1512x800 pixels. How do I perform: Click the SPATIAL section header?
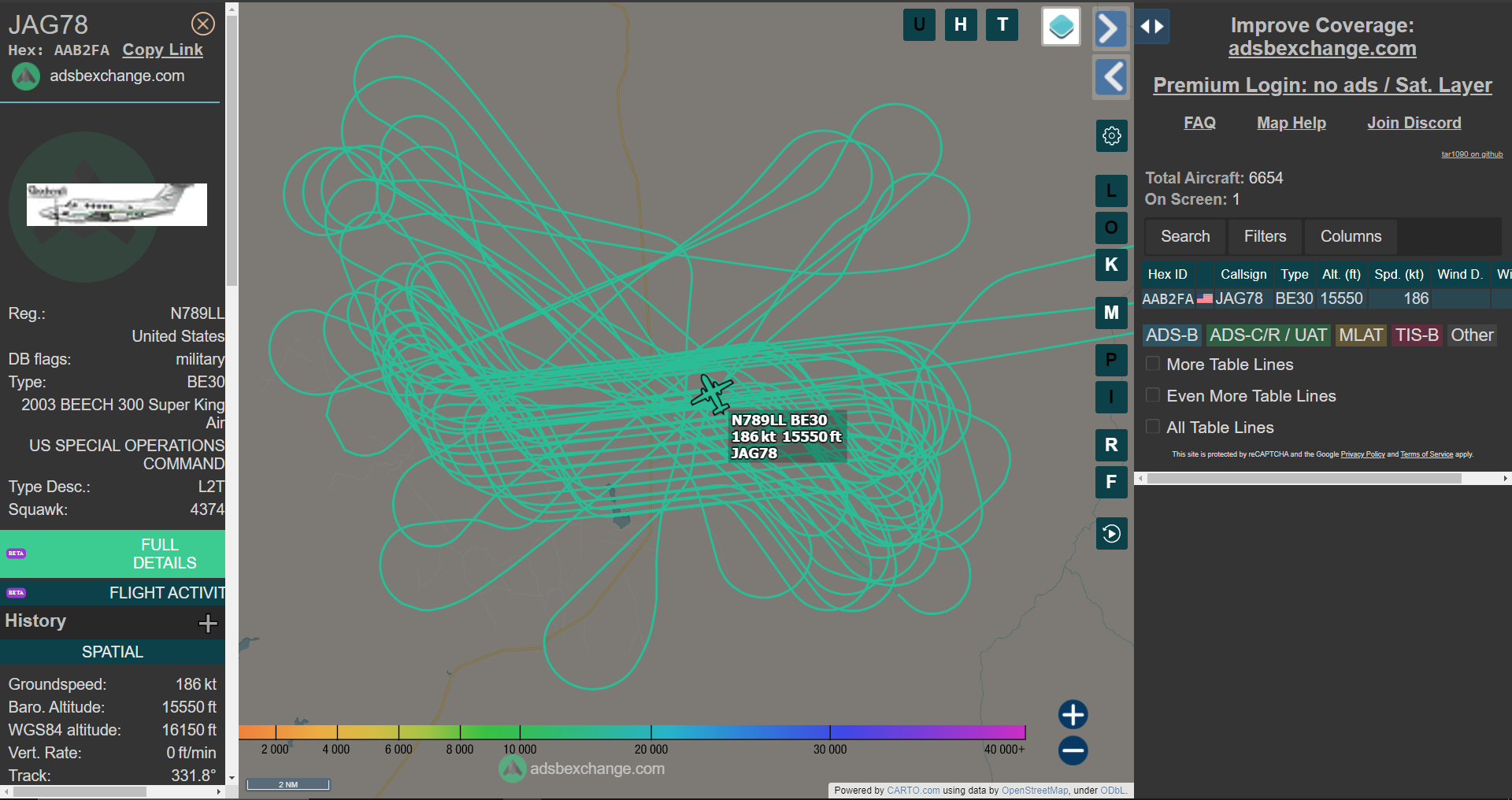click(113, 652)
